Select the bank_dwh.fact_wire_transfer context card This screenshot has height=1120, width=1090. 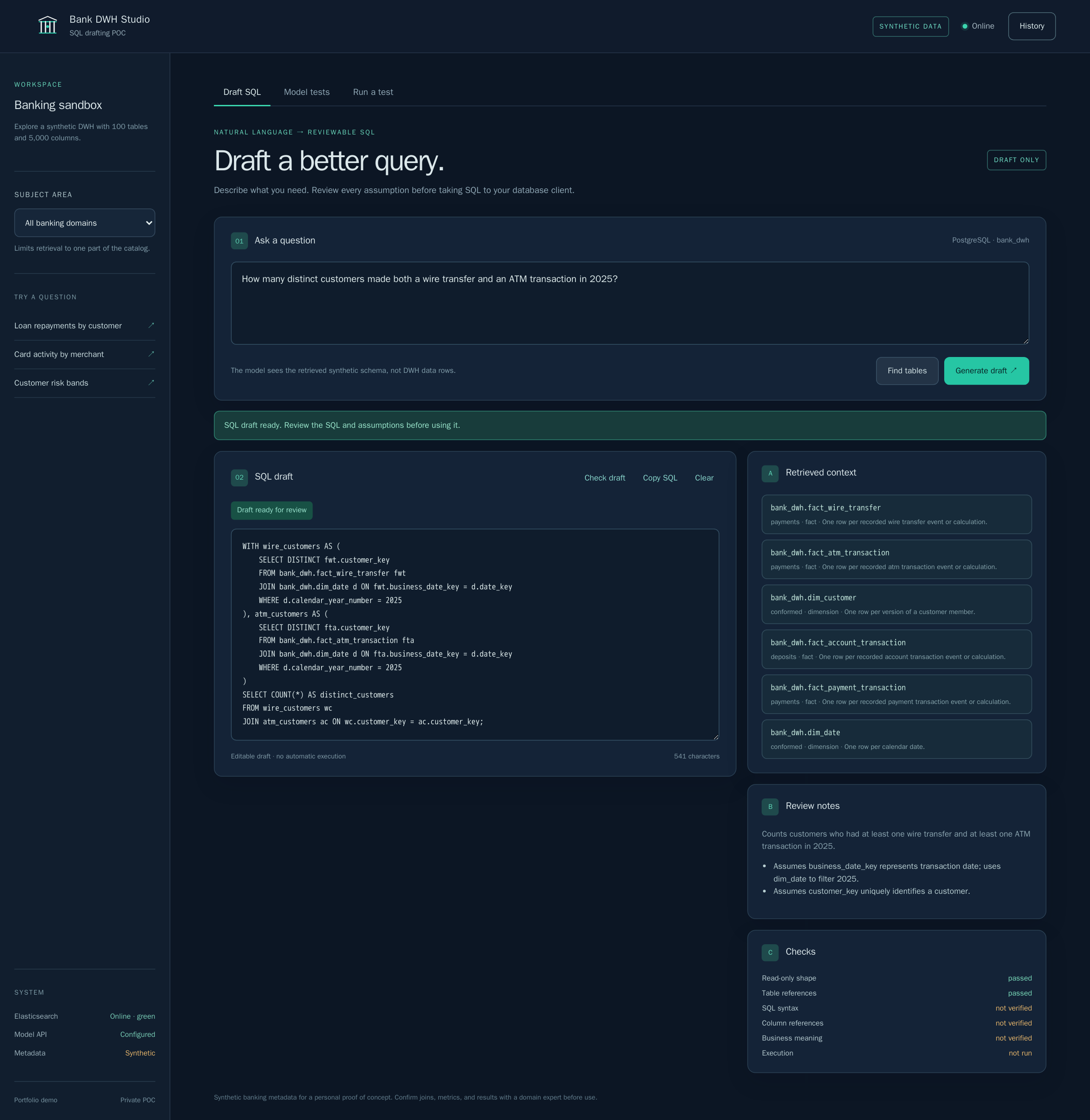pyautogui.click(x=897, y=514)
